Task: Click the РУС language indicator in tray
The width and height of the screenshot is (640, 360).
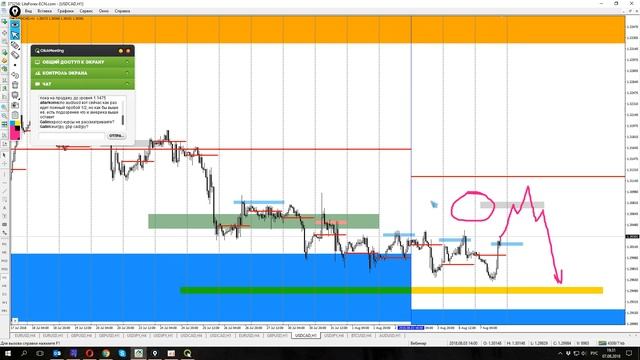Action: 595,353
